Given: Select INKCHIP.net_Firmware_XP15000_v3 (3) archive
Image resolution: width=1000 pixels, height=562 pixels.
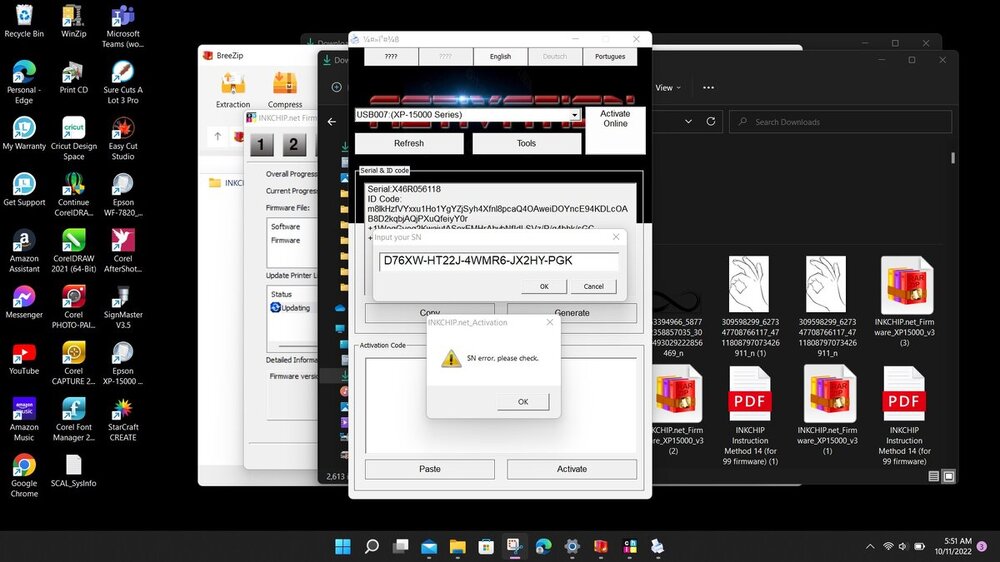Looking at the screenshot, I should coord(904,301).
